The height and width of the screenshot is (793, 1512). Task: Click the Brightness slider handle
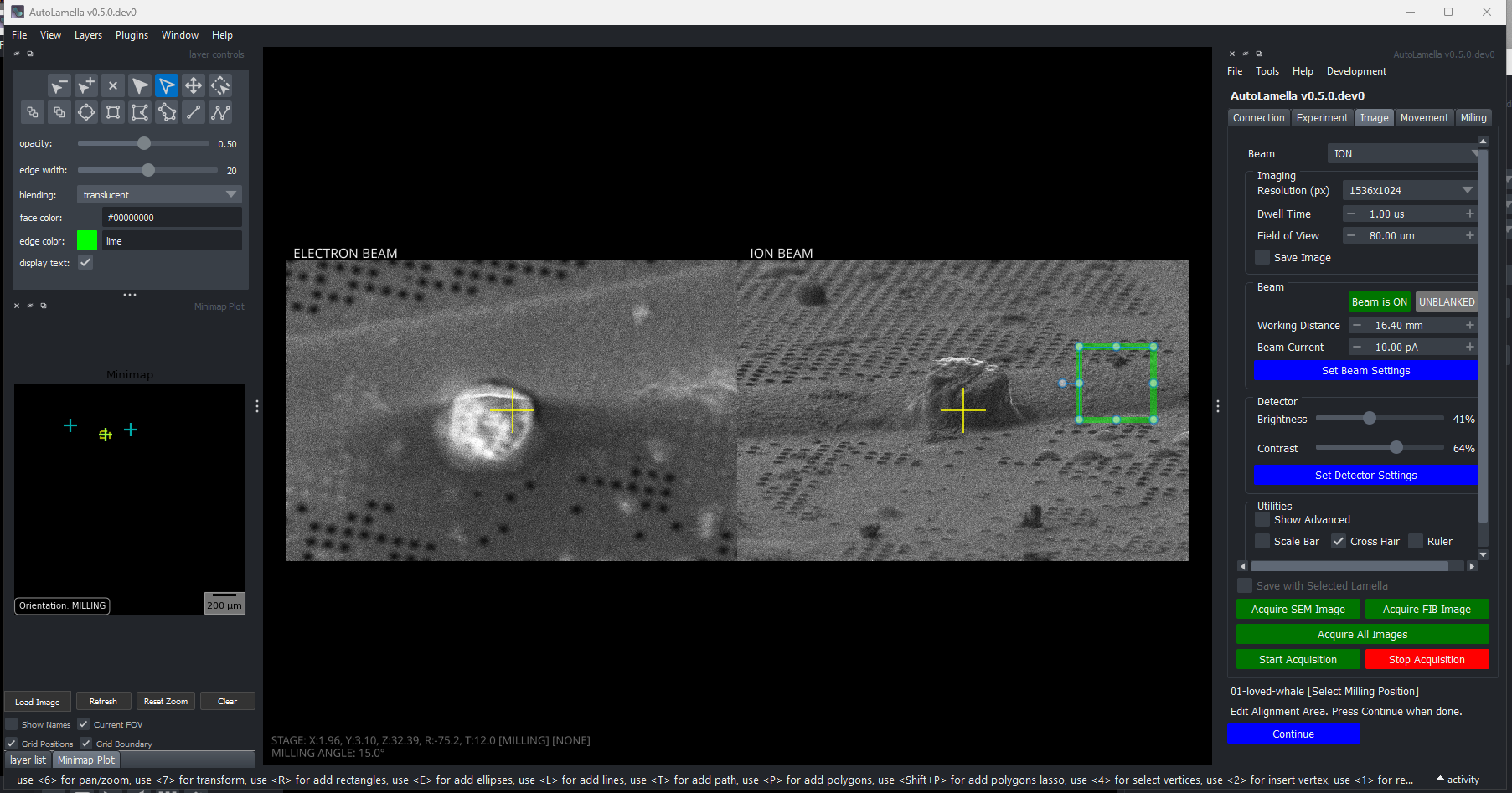click(1370, 418)
